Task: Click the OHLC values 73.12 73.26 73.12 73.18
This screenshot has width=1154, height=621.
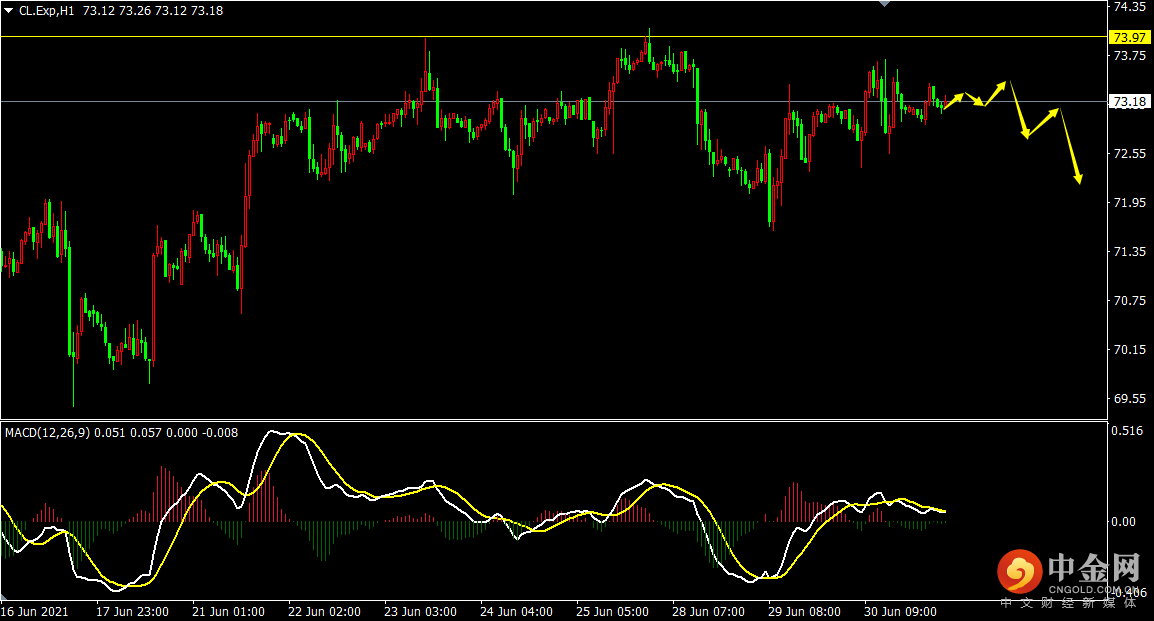Action: click(x=153, y=11)
